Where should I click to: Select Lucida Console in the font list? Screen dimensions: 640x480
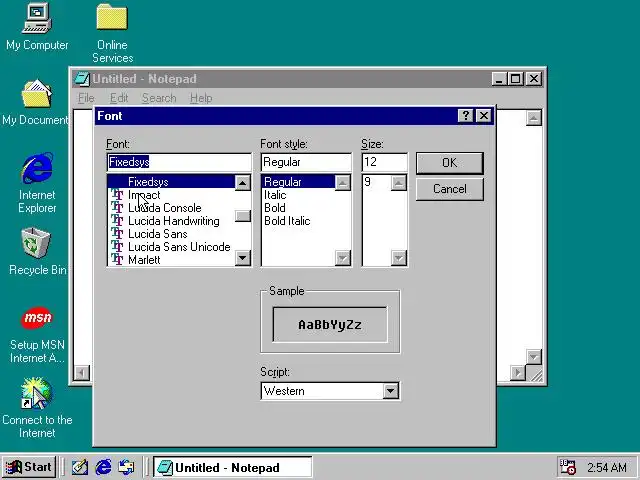pyautogui.click(x=171, y=208)
